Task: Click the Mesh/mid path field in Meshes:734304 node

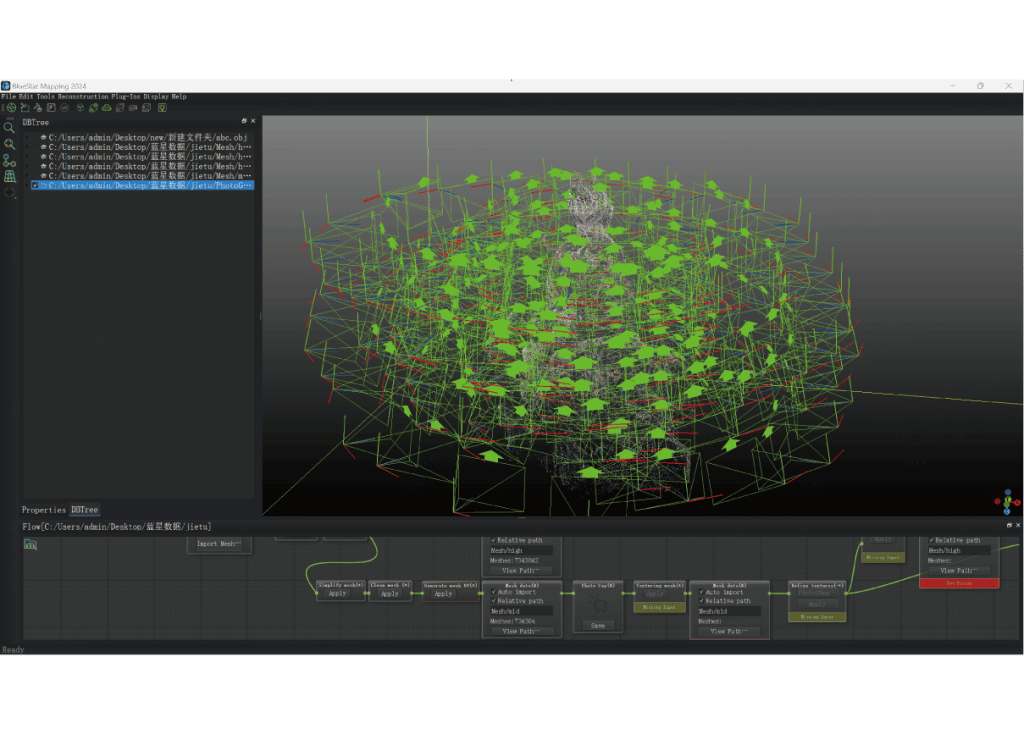Action: coord(522,611)
